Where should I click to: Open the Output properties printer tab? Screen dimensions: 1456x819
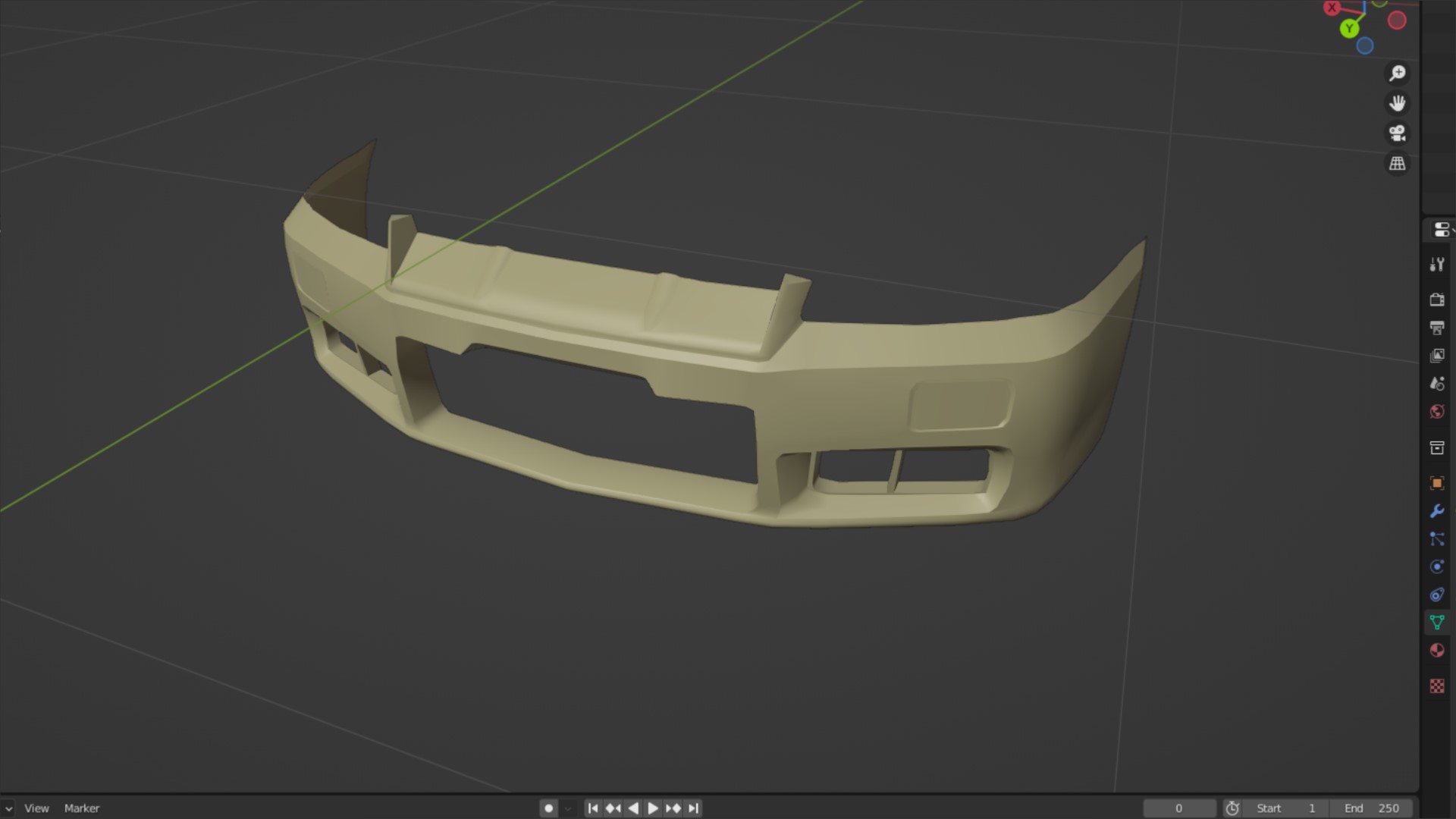(1436, 328)
